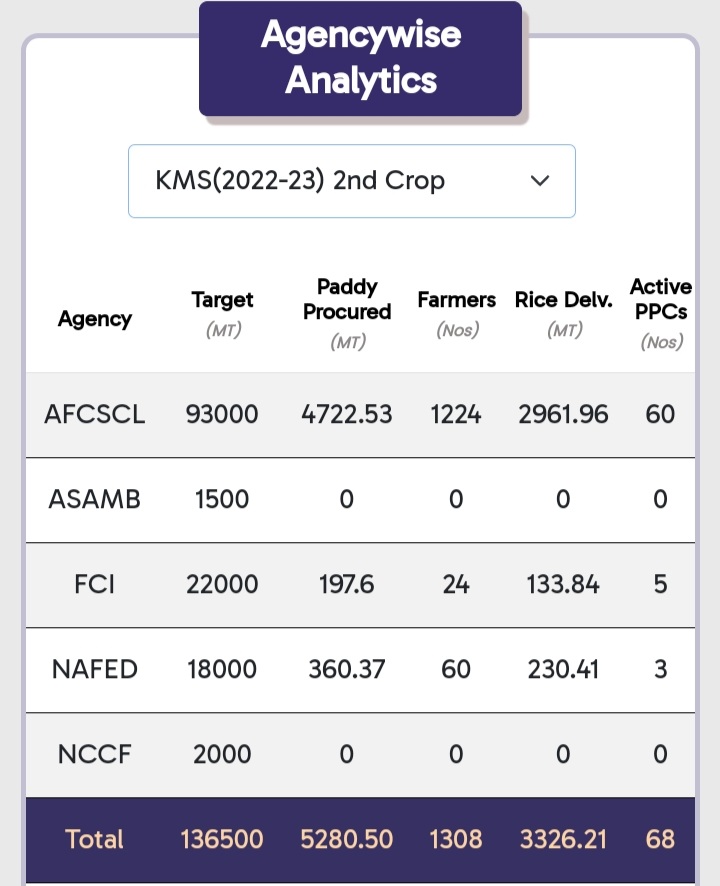Select the NAFED agency row

click(x=95, y=669)
